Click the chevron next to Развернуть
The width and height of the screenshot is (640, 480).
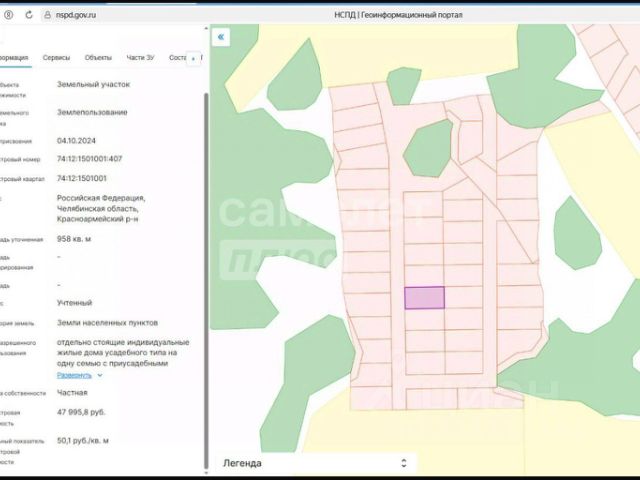click(100, 375)
